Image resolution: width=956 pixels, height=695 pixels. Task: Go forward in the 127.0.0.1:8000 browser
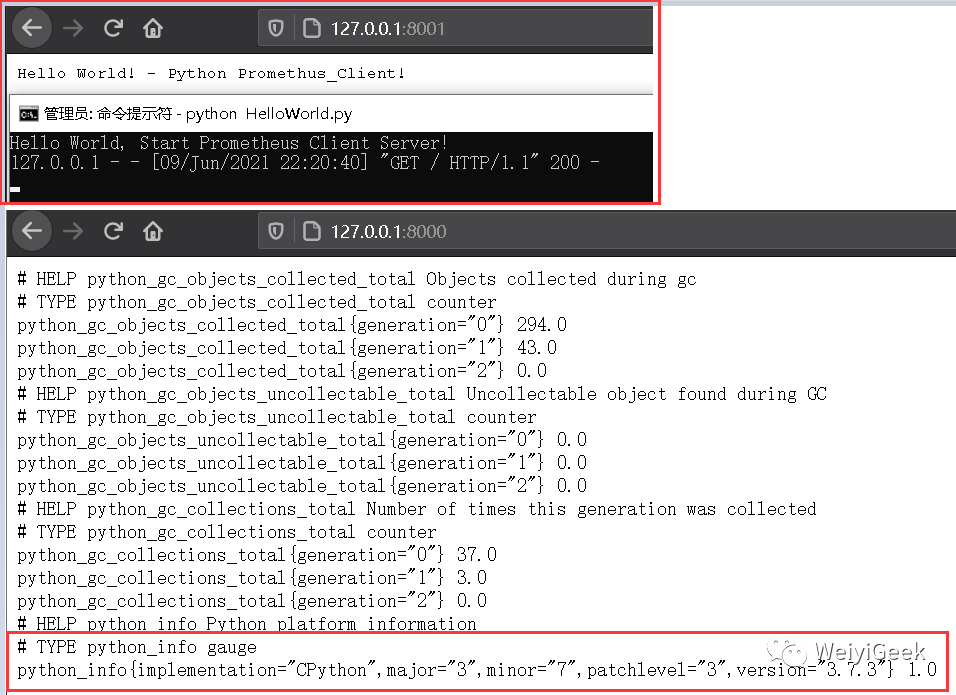[x=73, y=231]
